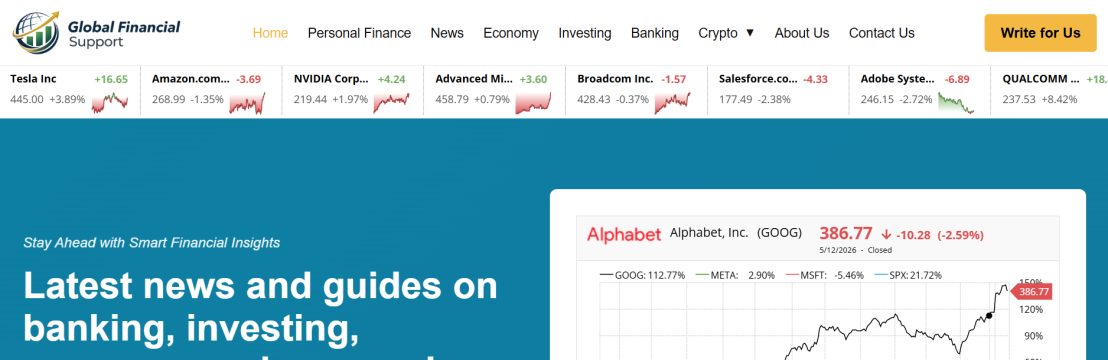Screen dimensions: 1108x360
Task: Open Tesla Inc mini sparkline chart
Action: tap(110, 103)
